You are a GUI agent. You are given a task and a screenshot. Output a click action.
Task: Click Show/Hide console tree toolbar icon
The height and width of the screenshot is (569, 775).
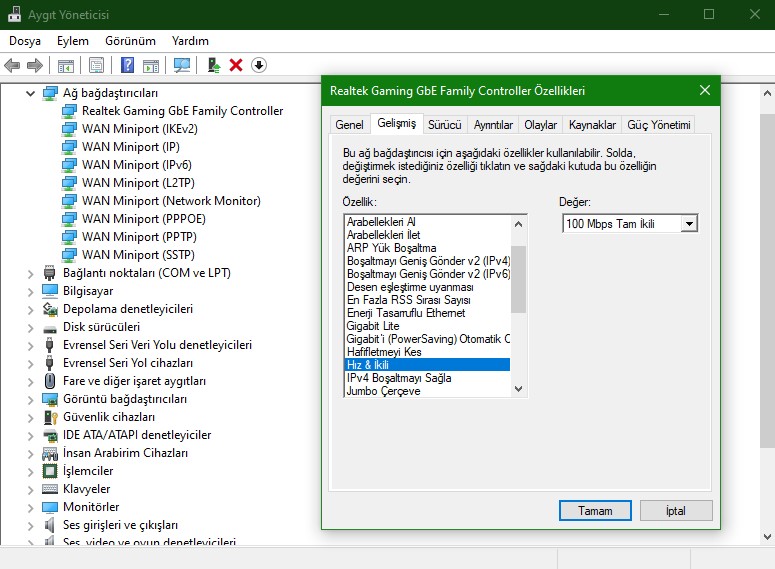click(66, 65)
